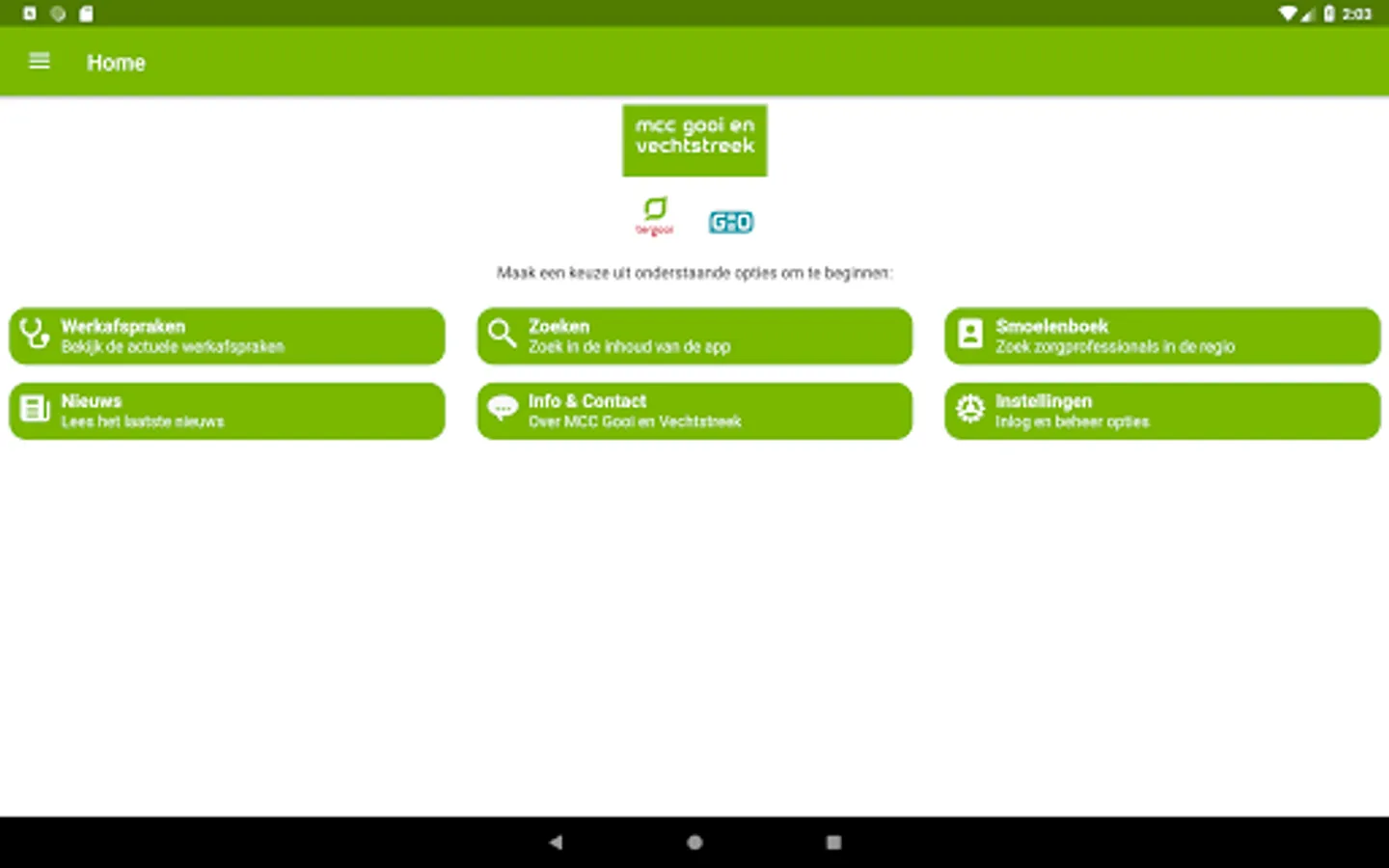1389x868 pixels.
Task: Click 'Bekijk de actuele werkafspraken' subtitle
Action: pos(173,347)
